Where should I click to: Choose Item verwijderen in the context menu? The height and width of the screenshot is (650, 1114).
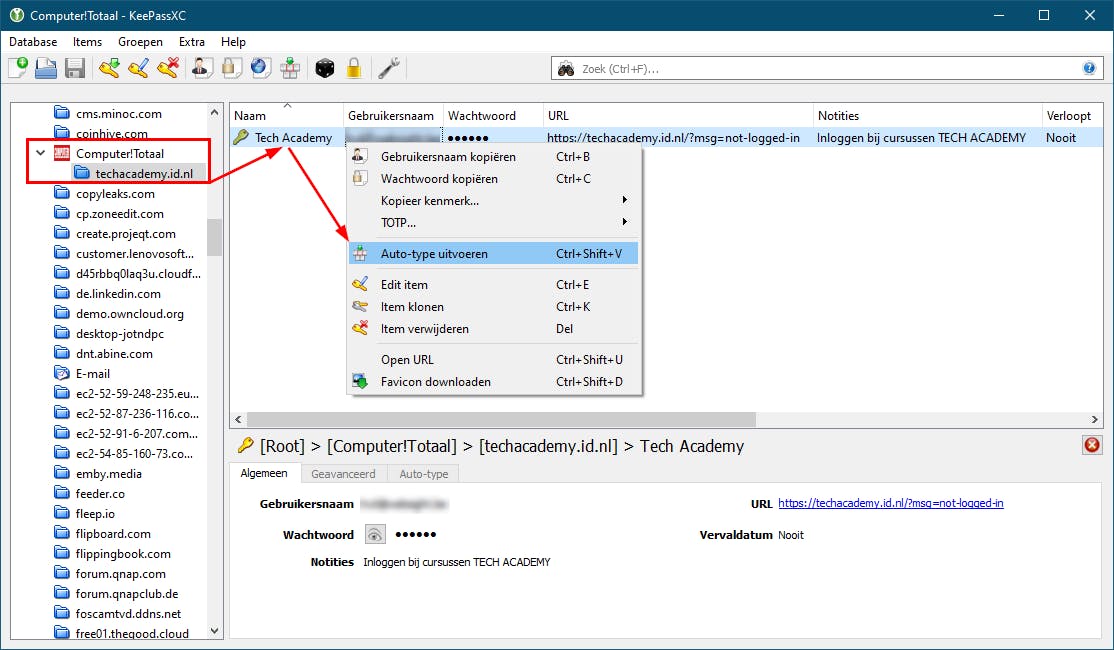pos(493,328)
